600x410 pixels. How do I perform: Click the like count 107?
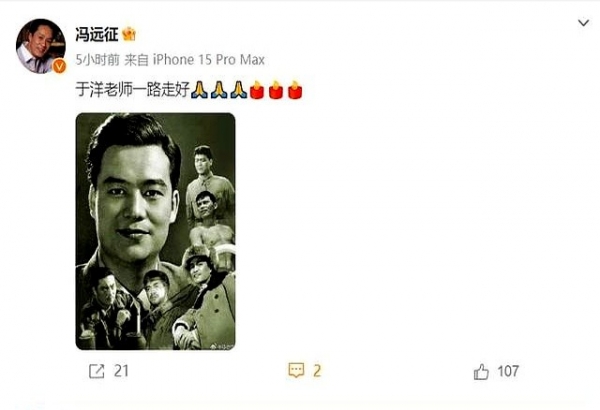(508, 371)
